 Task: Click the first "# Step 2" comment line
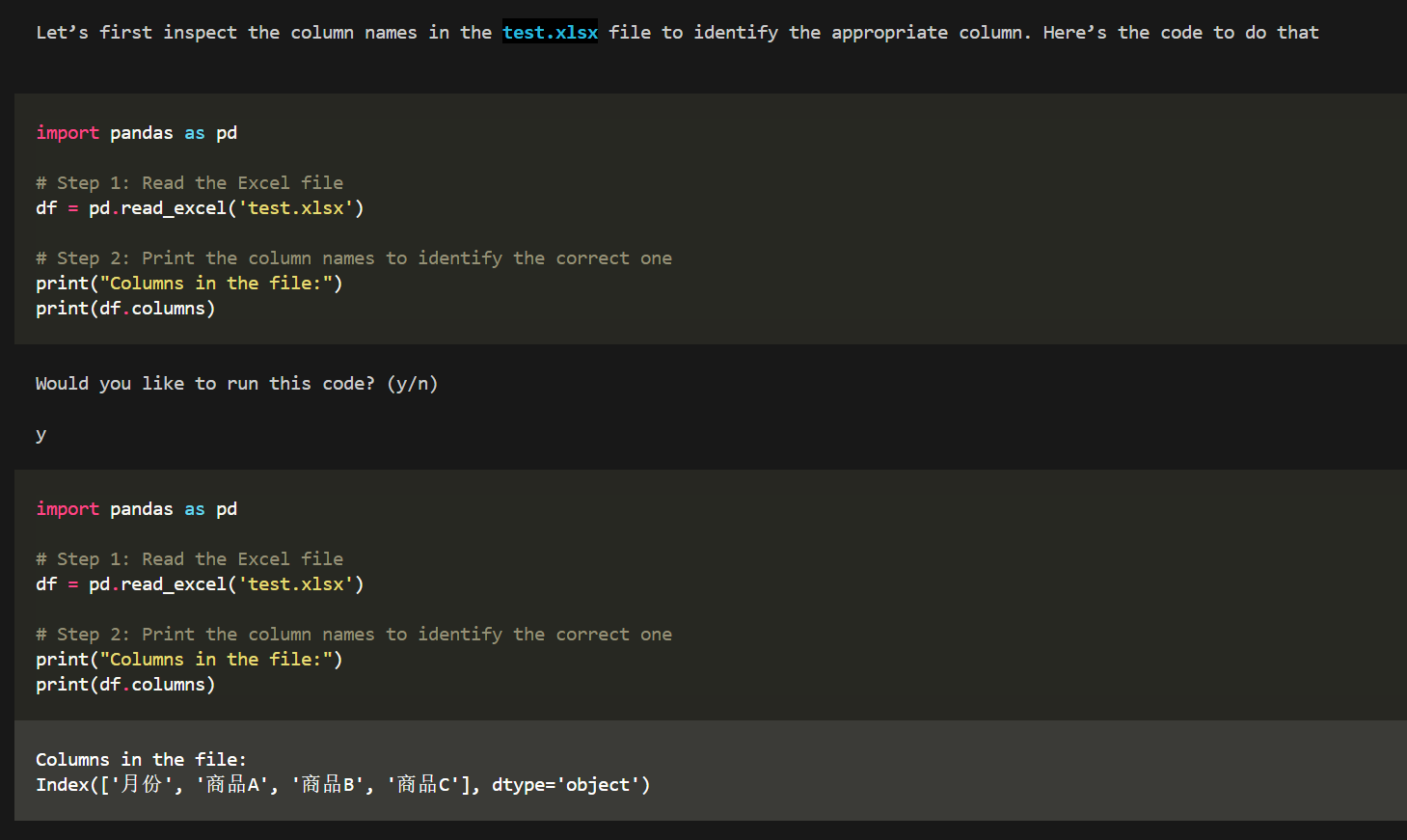pos(353,258)
